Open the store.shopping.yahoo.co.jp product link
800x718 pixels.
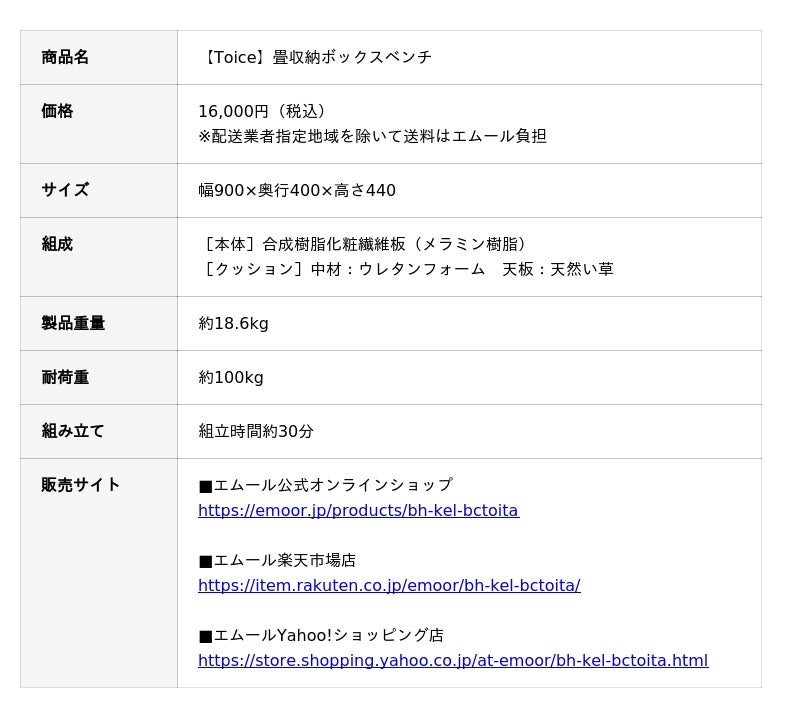coord(453,660)
